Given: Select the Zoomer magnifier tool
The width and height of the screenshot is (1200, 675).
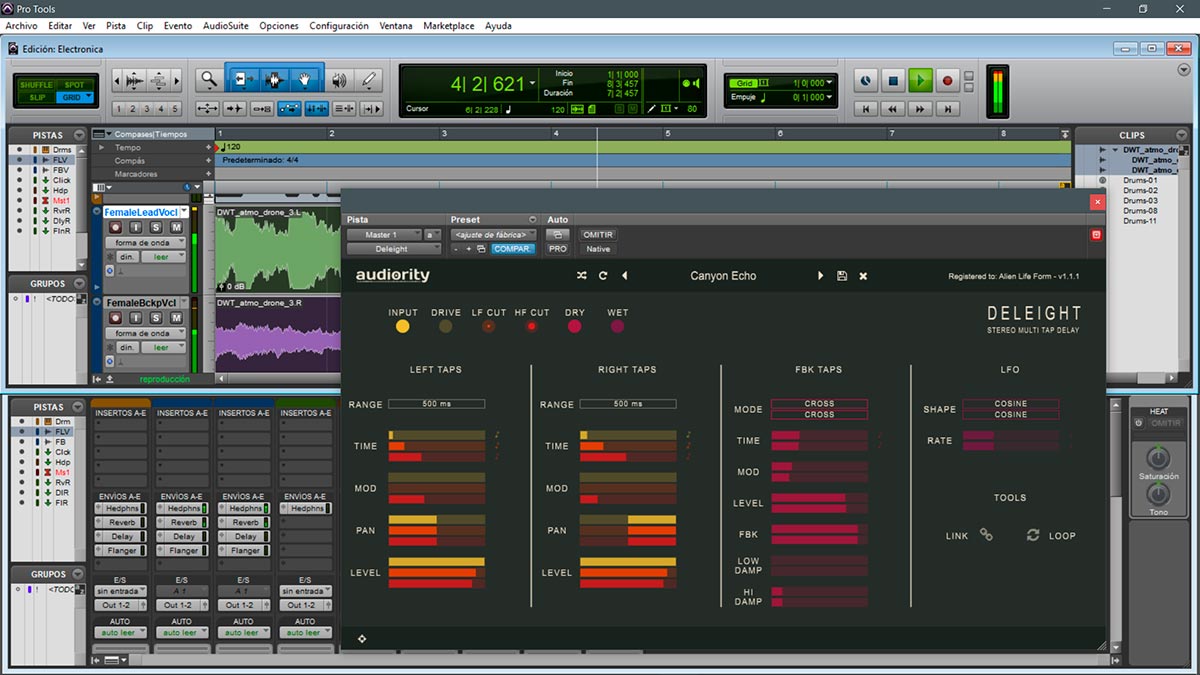Looking at the screenshot, I should point(208,81).
